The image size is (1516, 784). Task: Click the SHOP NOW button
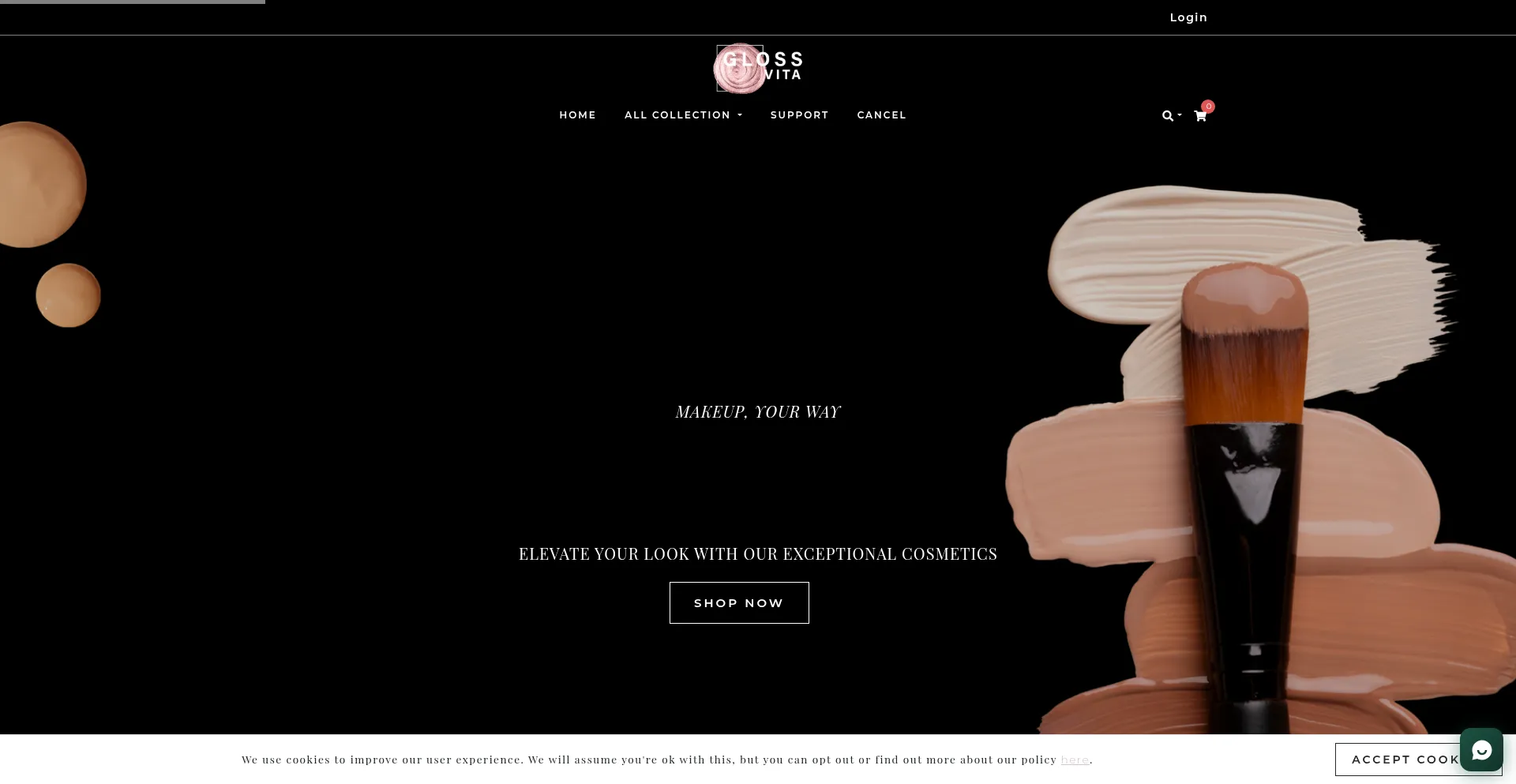pyautogui.click(x=739, y=602)
